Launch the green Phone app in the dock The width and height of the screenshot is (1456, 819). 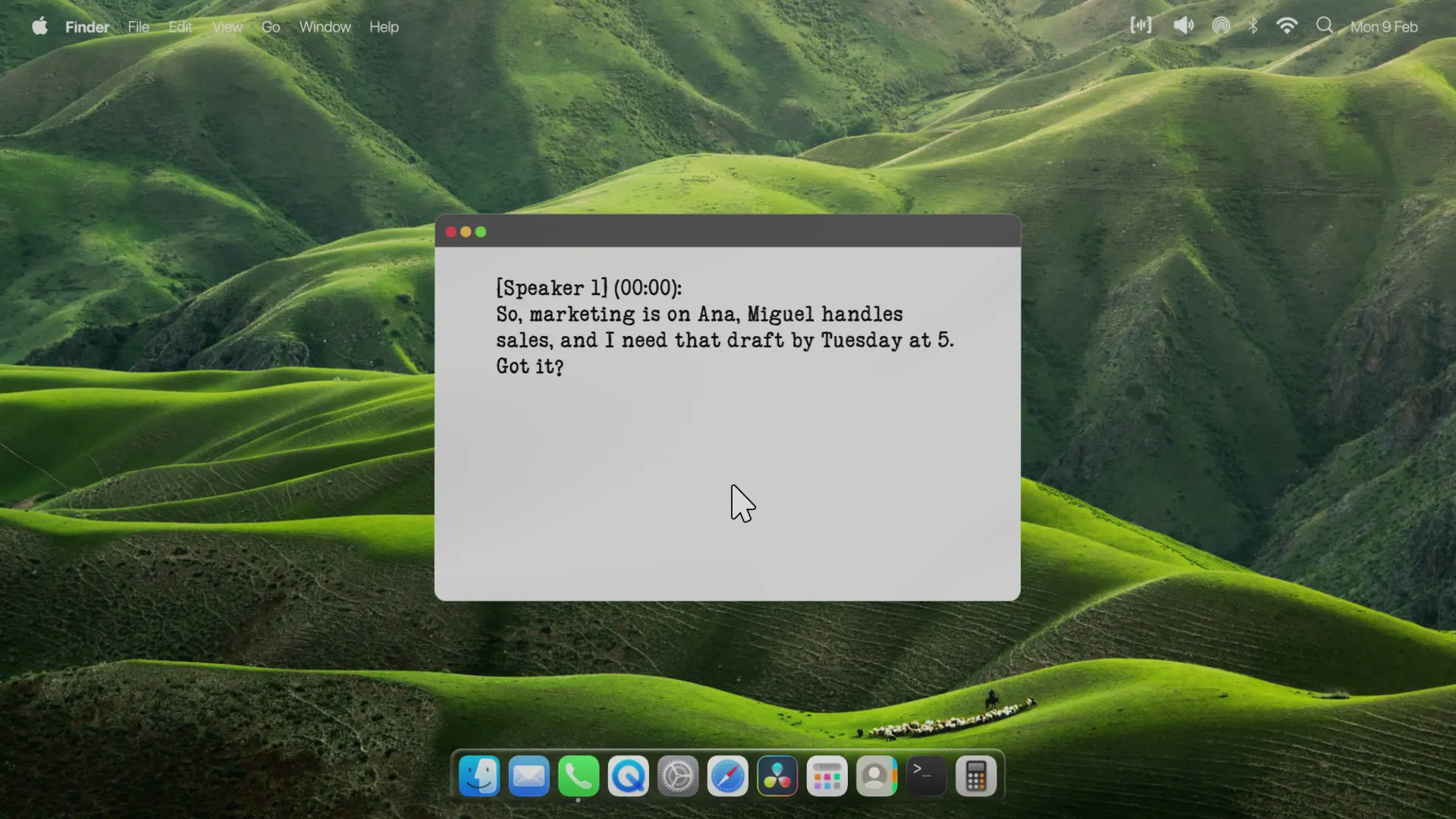click(x=579, y=776)
